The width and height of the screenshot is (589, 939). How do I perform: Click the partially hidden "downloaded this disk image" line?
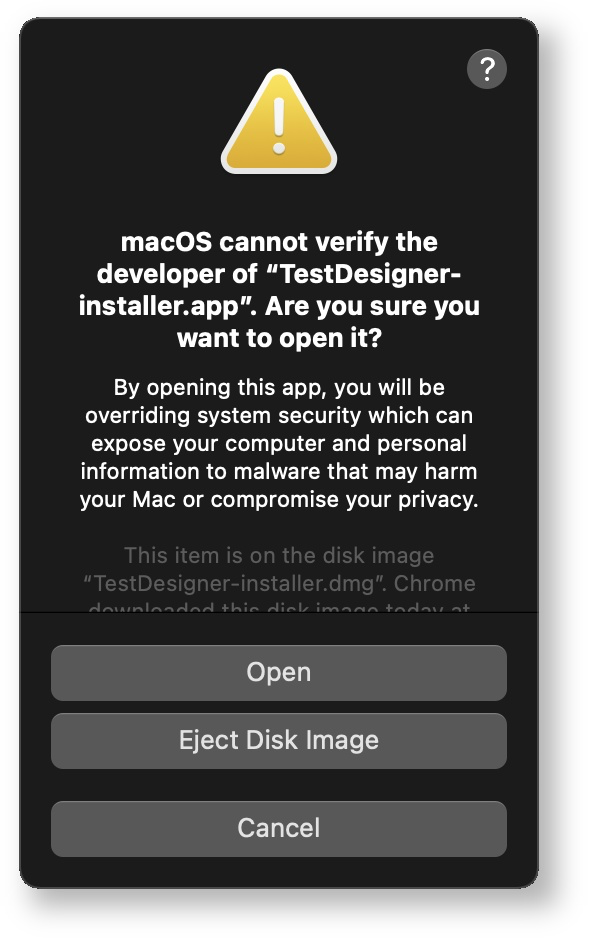coord(279,607)
